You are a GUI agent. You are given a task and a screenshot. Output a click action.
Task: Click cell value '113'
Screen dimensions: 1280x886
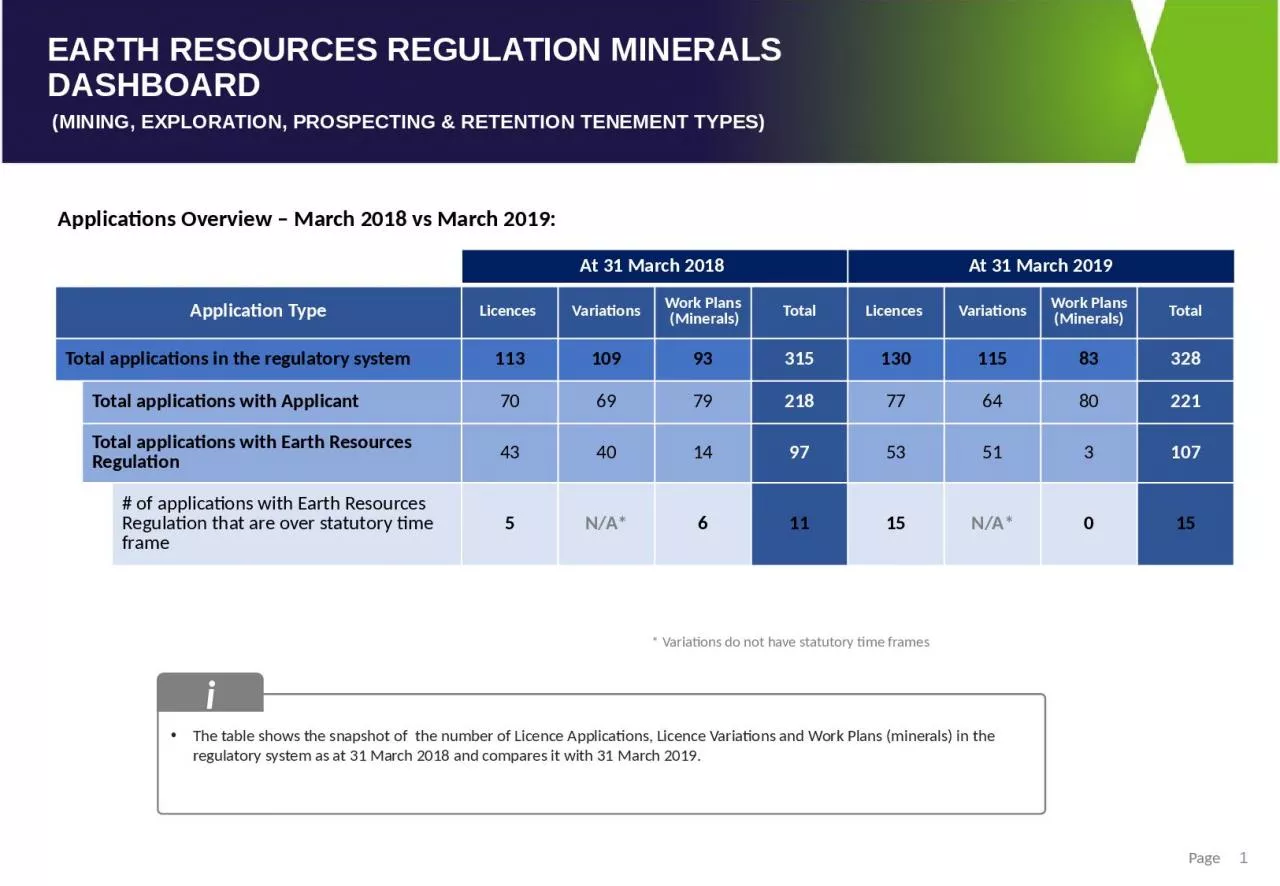(509, 359)
